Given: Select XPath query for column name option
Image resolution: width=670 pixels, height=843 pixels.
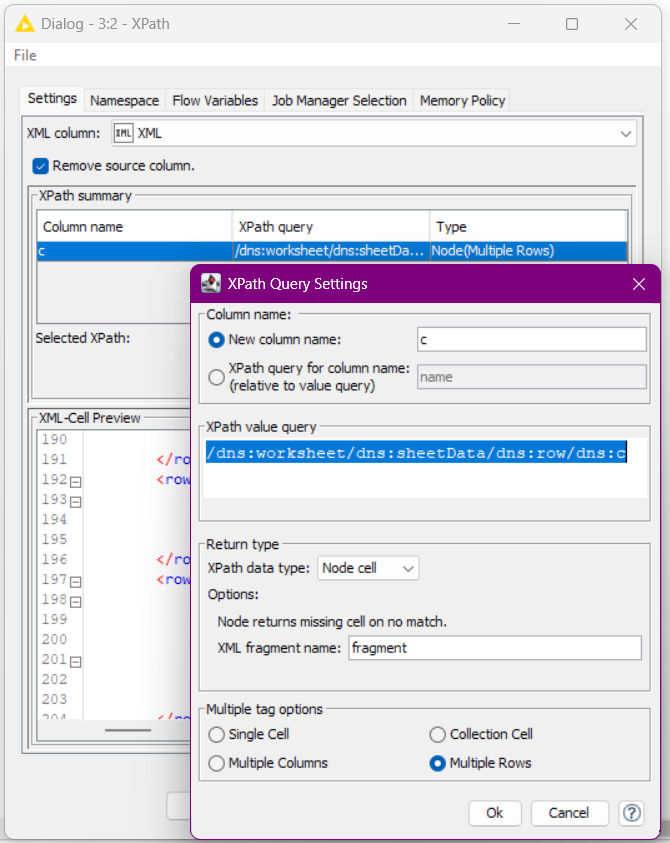Looking at the screenshot, I should pos(216,377).
